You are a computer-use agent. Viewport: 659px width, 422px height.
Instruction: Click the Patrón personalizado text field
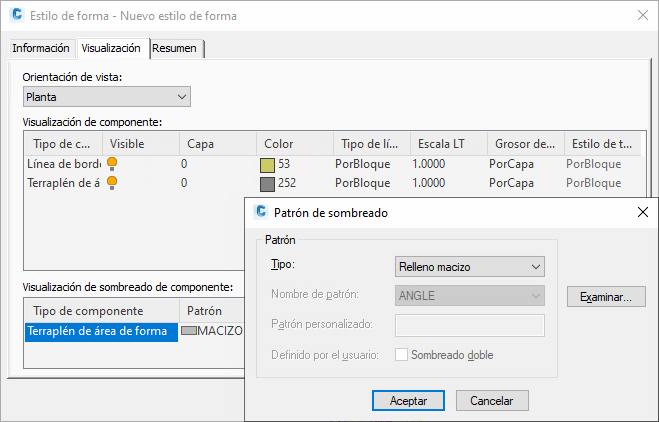[470, 325]
